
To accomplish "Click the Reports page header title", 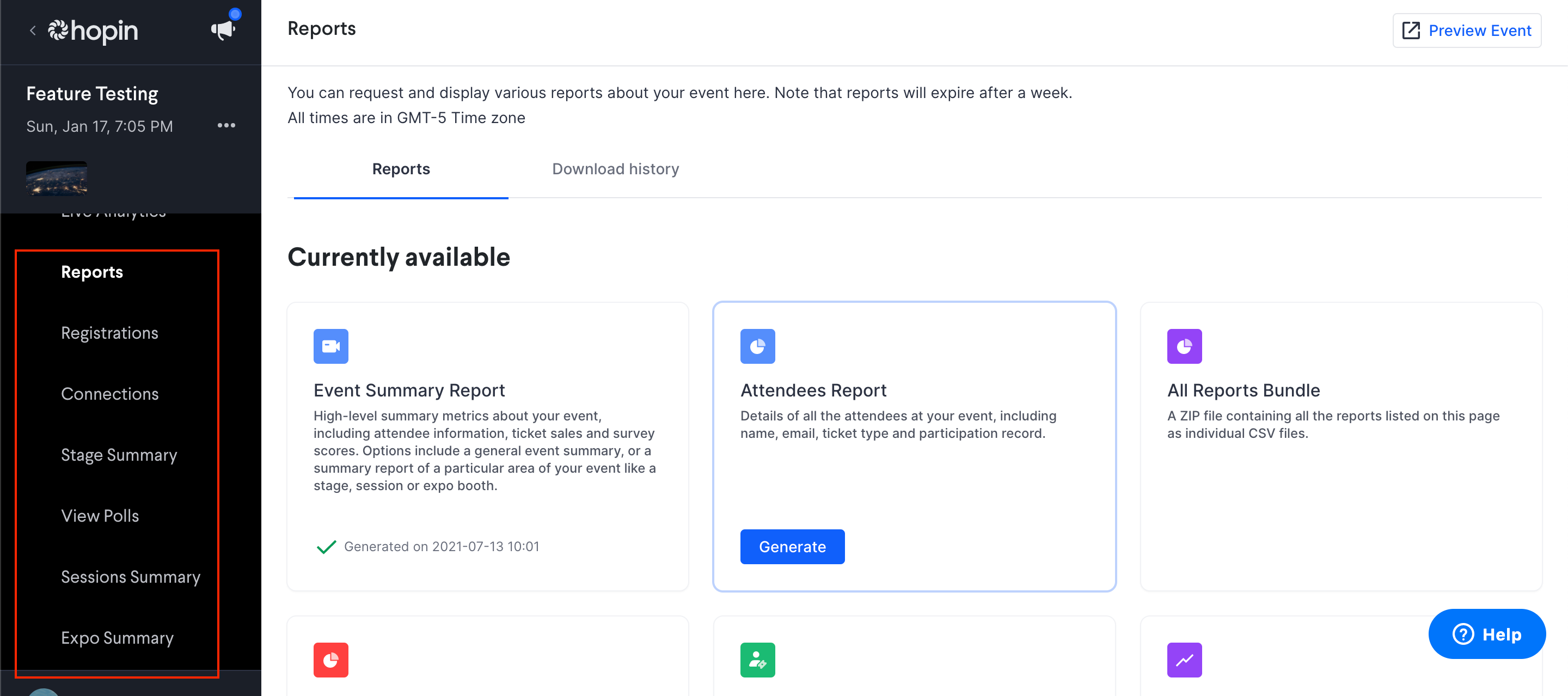I will click(321, 29).
